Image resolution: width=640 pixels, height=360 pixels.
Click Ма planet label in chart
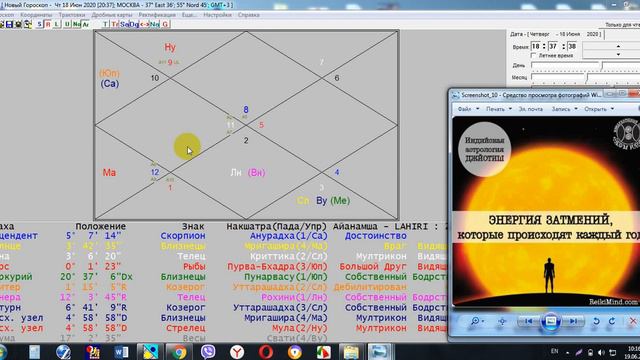109,173
